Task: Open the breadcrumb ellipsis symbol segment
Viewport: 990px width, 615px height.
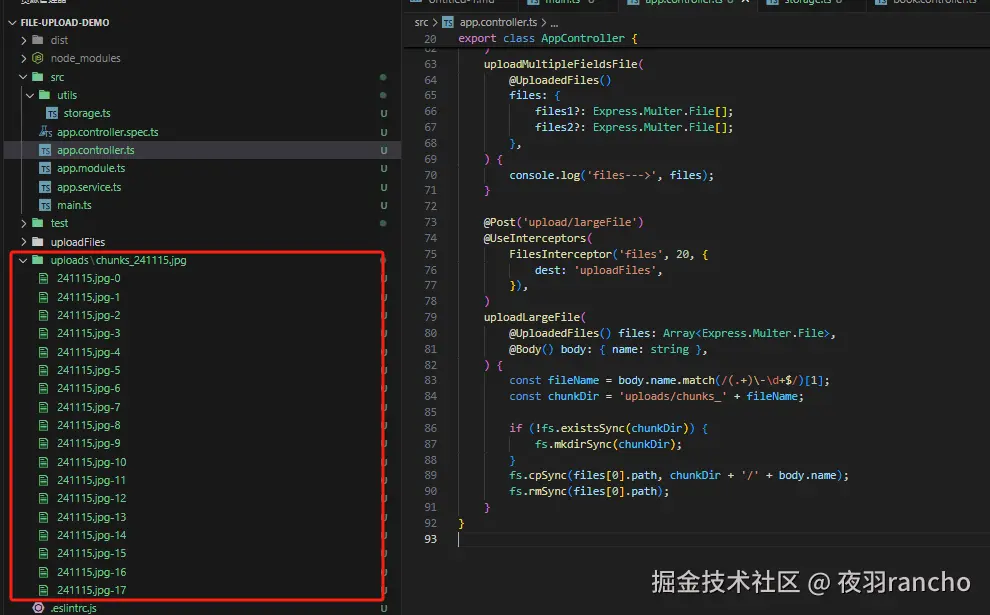Action: click(554, 24)
